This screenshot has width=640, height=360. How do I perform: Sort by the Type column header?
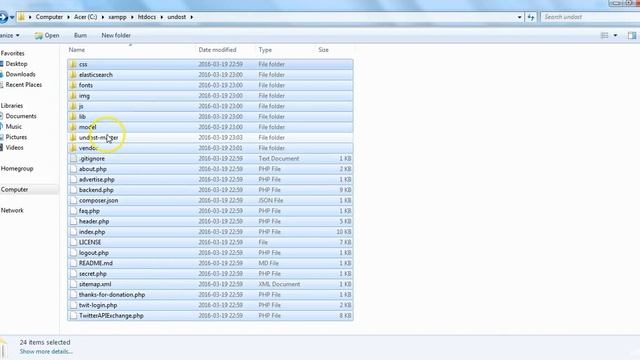tap(265, 50)
